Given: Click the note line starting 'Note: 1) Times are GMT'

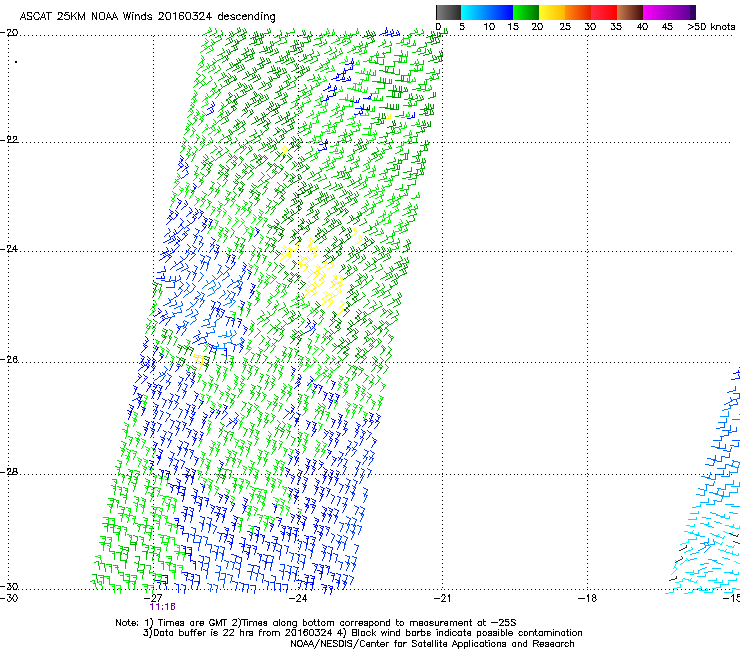Looking at the screenshot, I should (316, 623).
